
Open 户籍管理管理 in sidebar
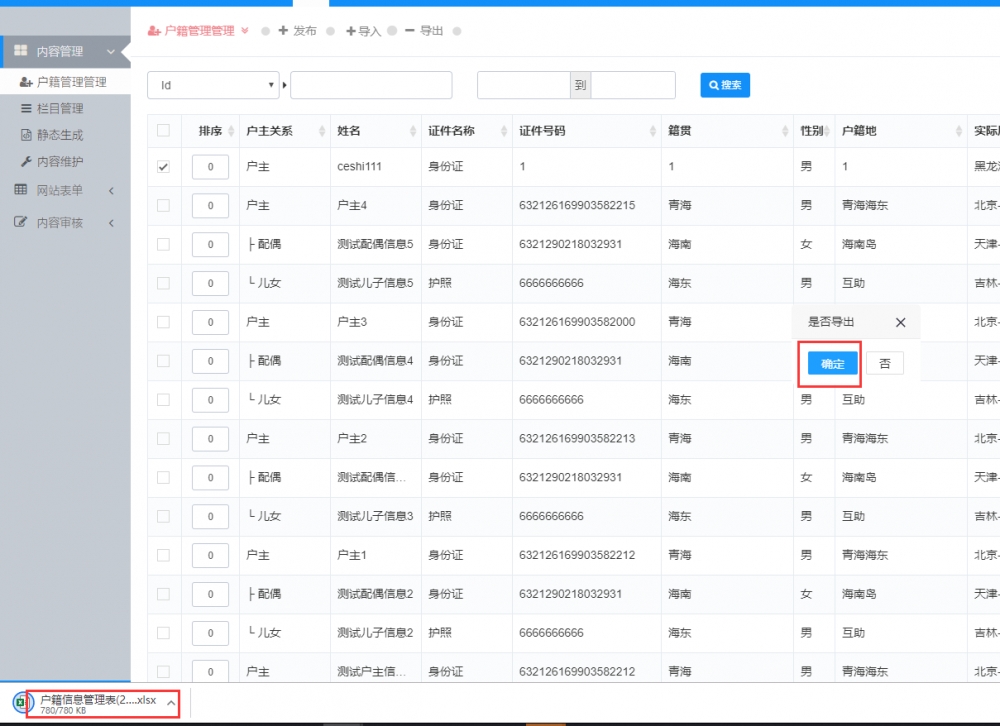coord(65,82)
